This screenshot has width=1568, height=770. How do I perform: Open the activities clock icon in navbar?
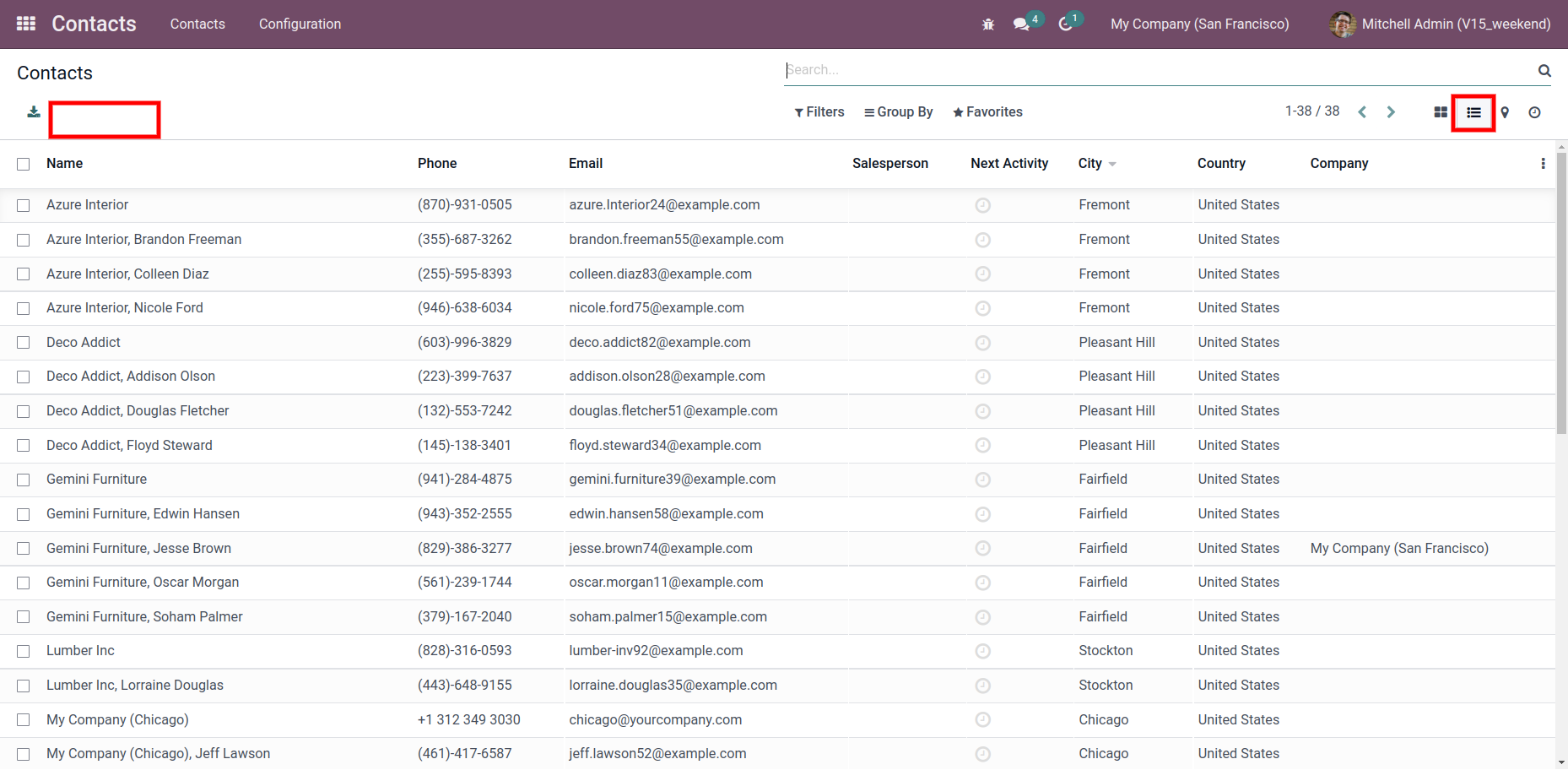(x=1065, y=24)
